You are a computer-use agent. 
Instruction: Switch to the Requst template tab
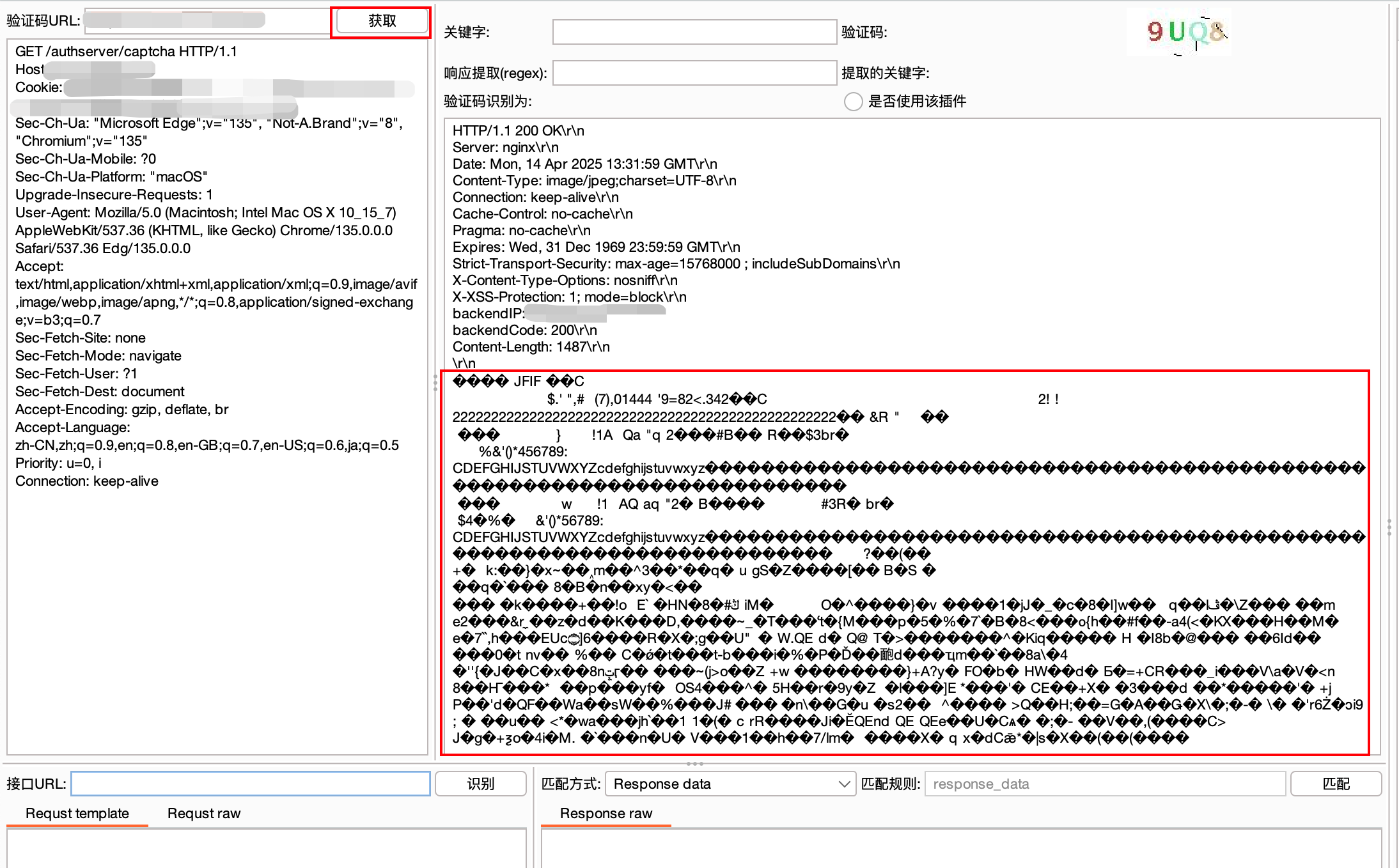click(77, 813)
